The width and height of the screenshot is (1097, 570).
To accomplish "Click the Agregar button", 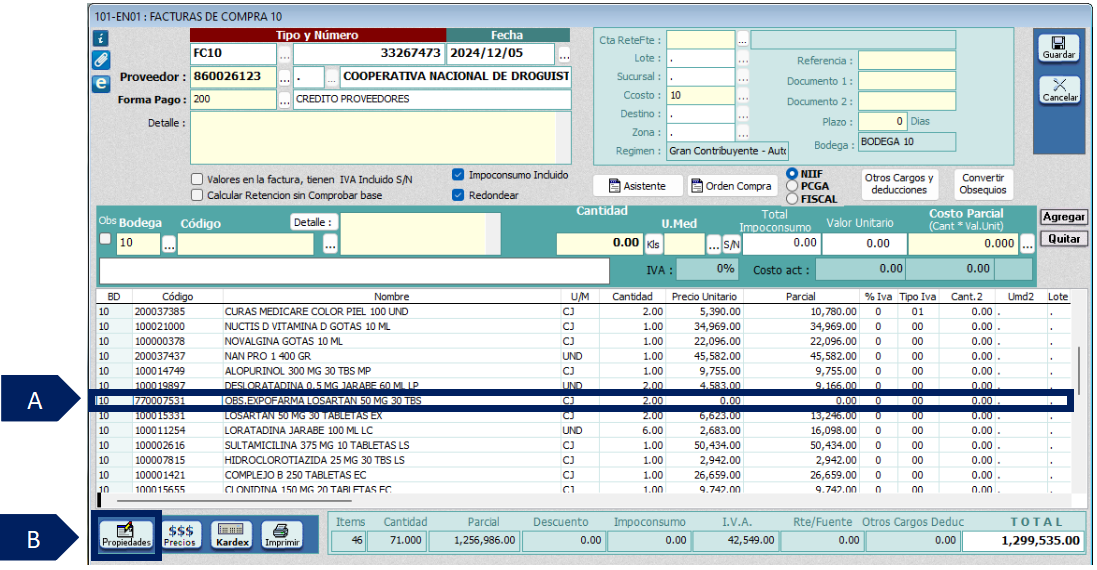I will pos(1063,217).
